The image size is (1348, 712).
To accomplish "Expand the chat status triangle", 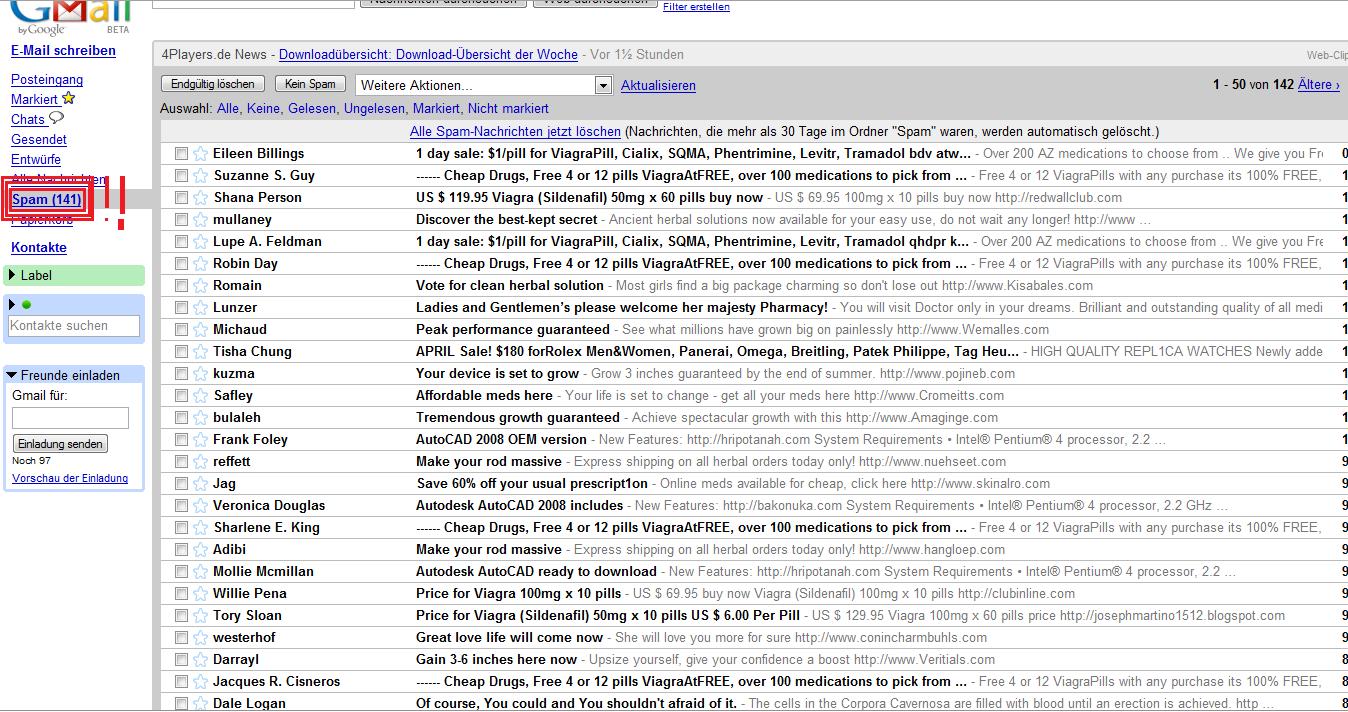I will pos(12,305).
